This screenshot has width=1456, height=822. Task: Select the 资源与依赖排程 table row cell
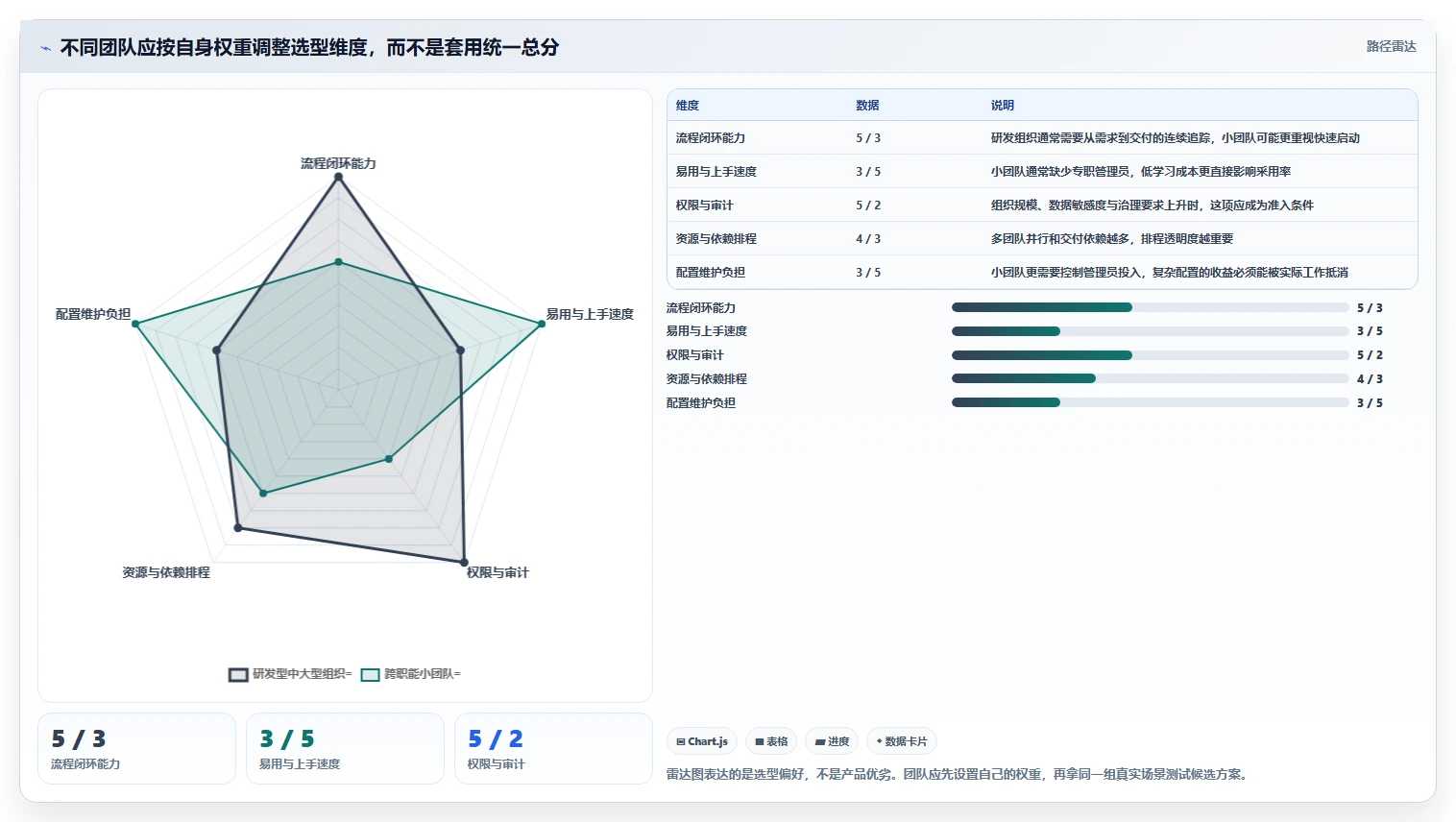pyautogui.click(x=716, y=239)
